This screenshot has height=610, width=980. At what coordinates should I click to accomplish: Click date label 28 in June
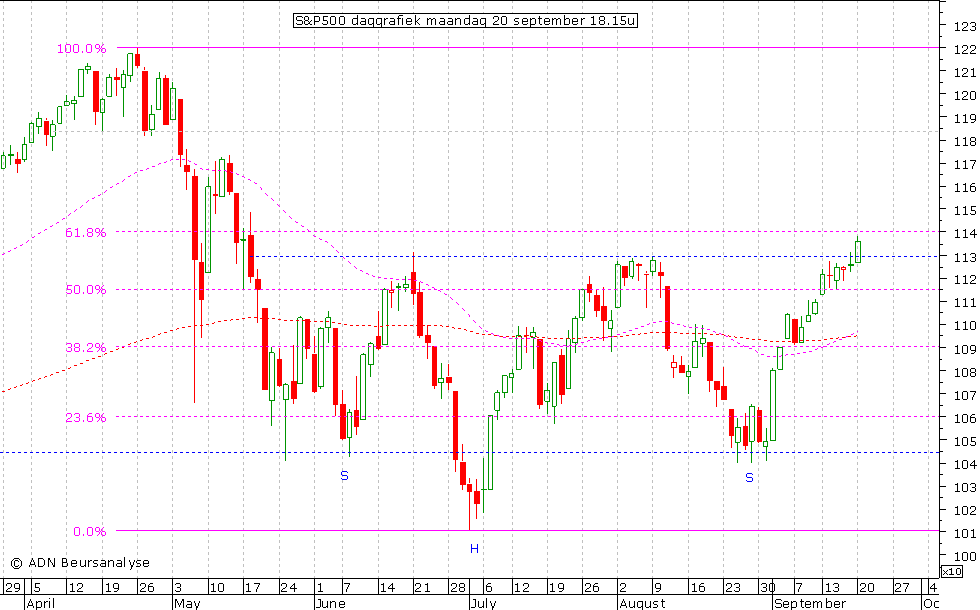pos(458,588)
